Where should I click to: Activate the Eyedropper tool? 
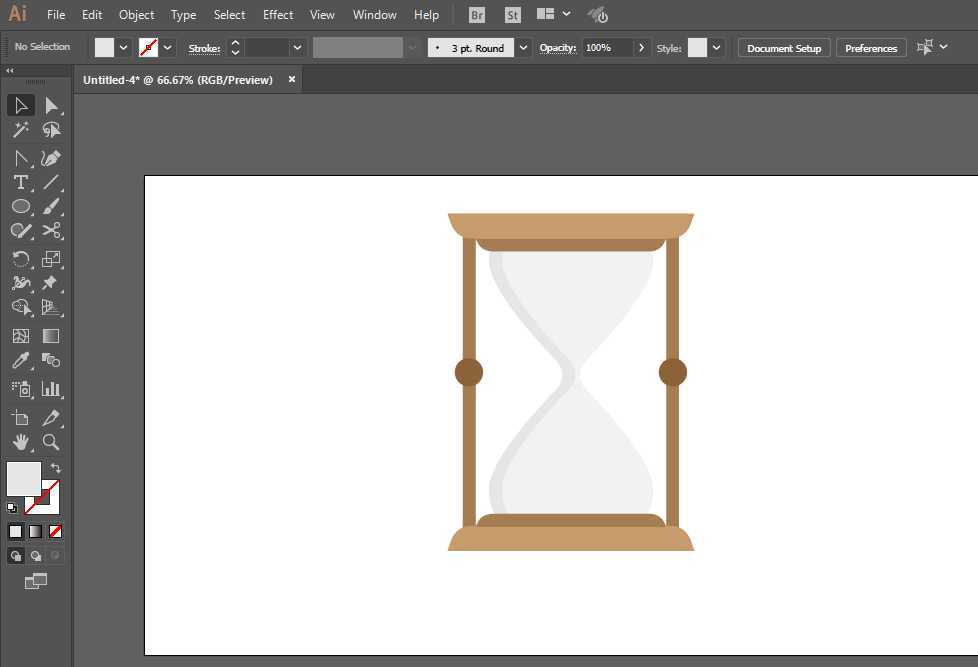pos(20,361)
